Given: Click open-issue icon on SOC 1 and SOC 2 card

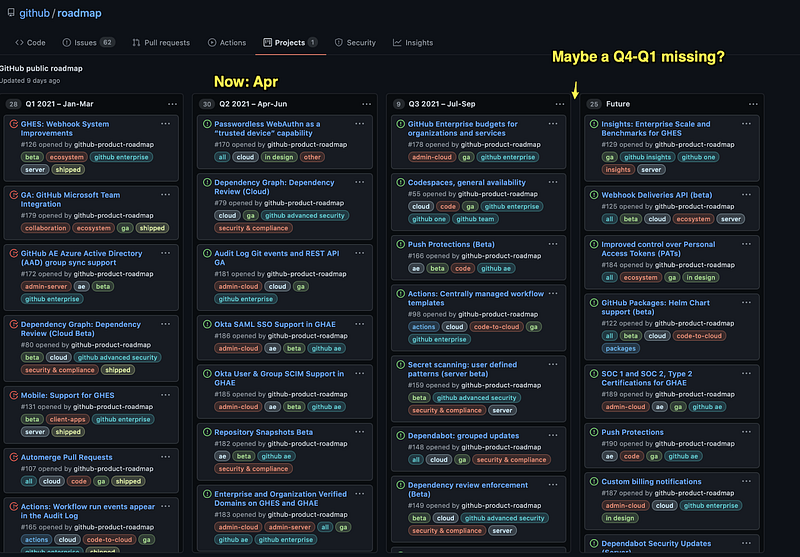Looking at the screenshot, I should [x=594, y=374].
